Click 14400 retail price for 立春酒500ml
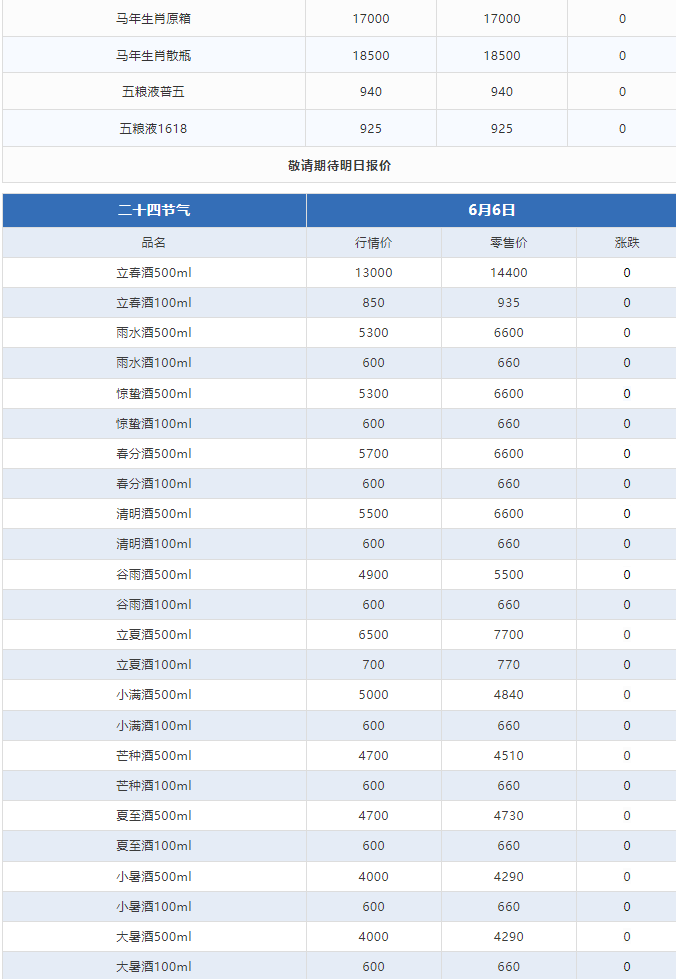Image resolution: width=676 pixels, height=979 pixels. (509, 273)
